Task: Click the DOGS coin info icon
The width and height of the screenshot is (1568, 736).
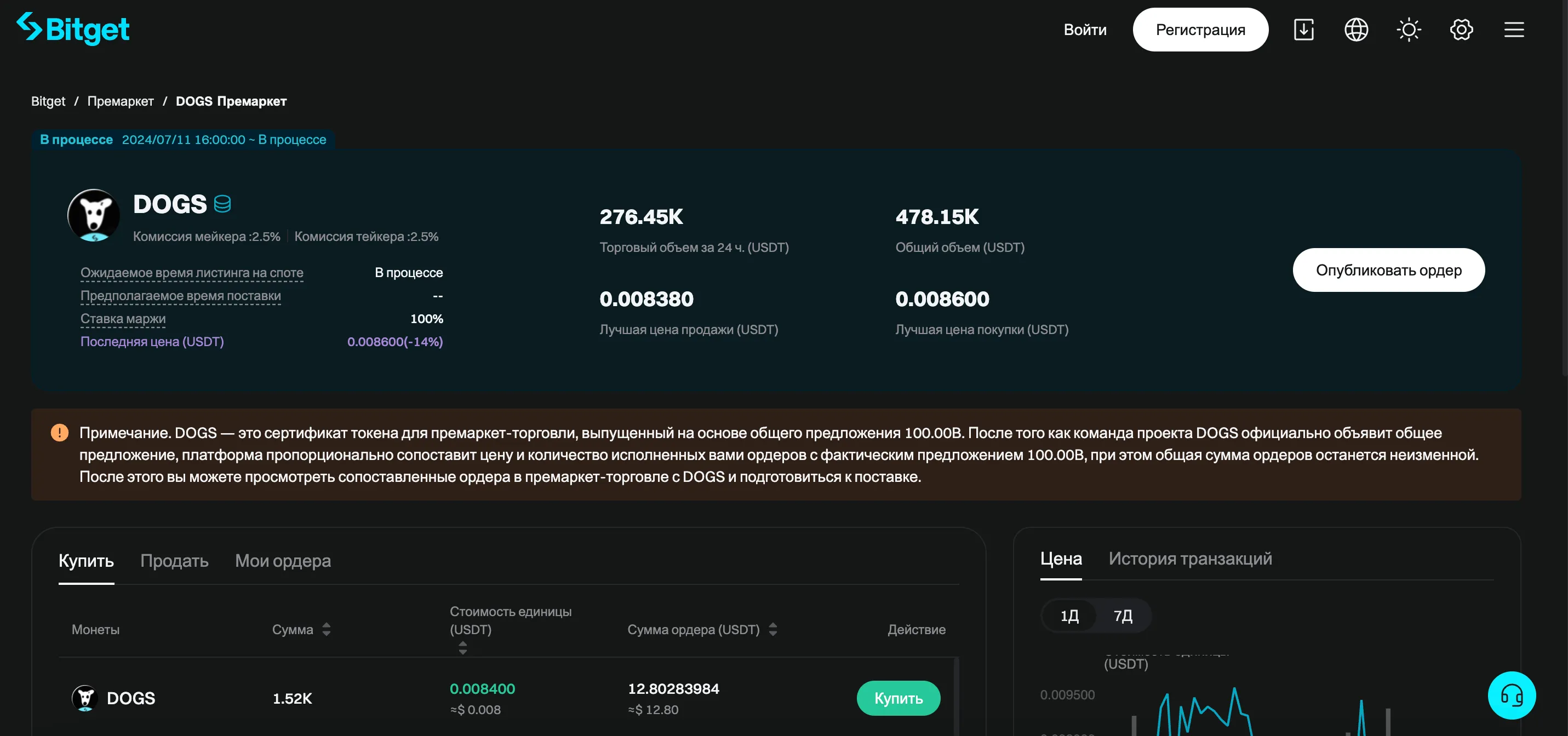Action: 222,204
